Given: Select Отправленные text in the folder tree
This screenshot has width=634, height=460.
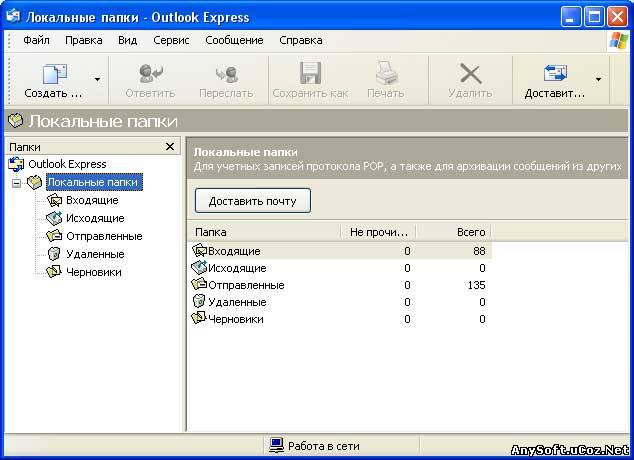Looking at the screenshot, I should pos(104,236).
